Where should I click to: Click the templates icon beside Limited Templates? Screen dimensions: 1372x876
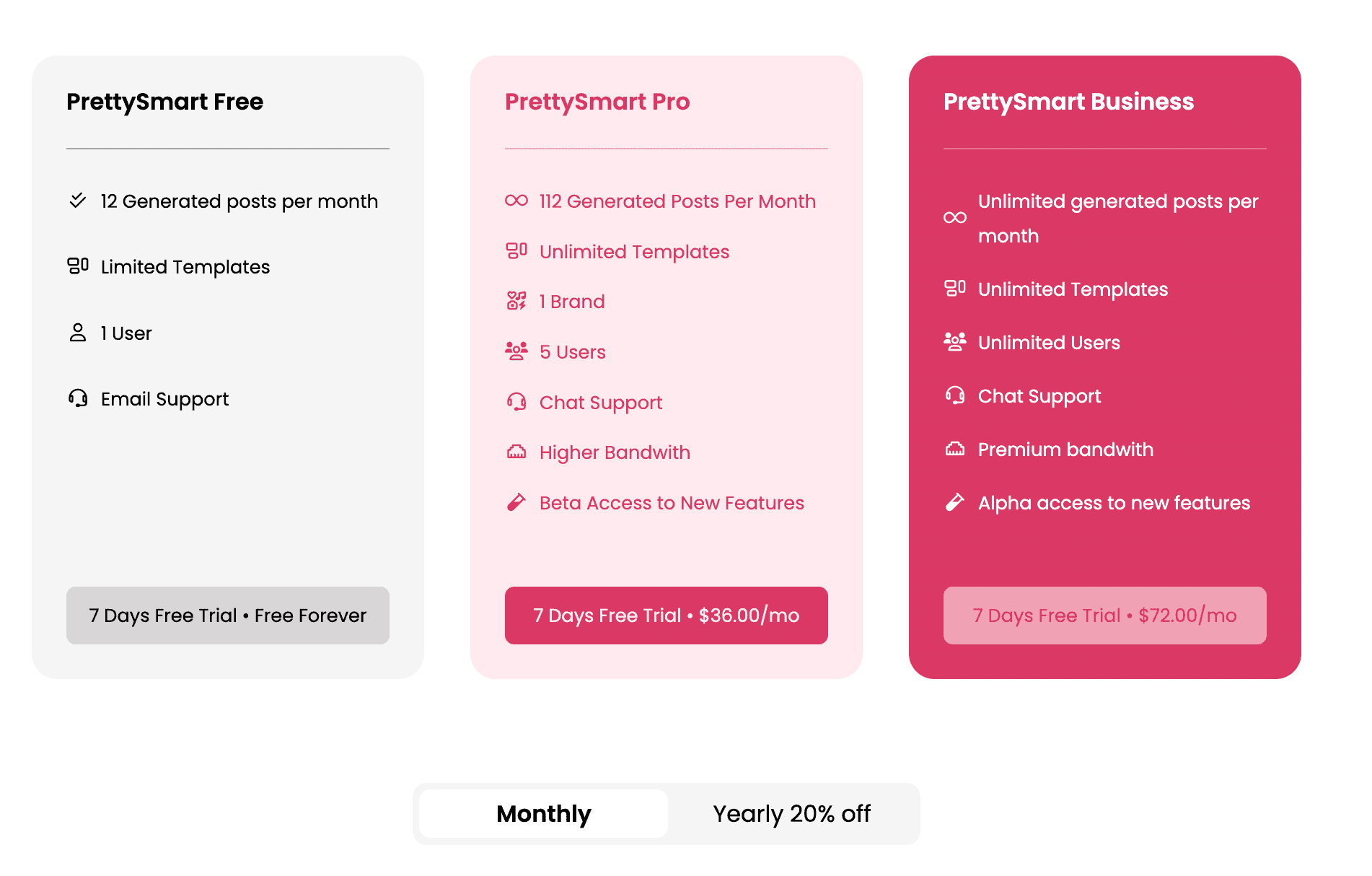tap(78, 266)
